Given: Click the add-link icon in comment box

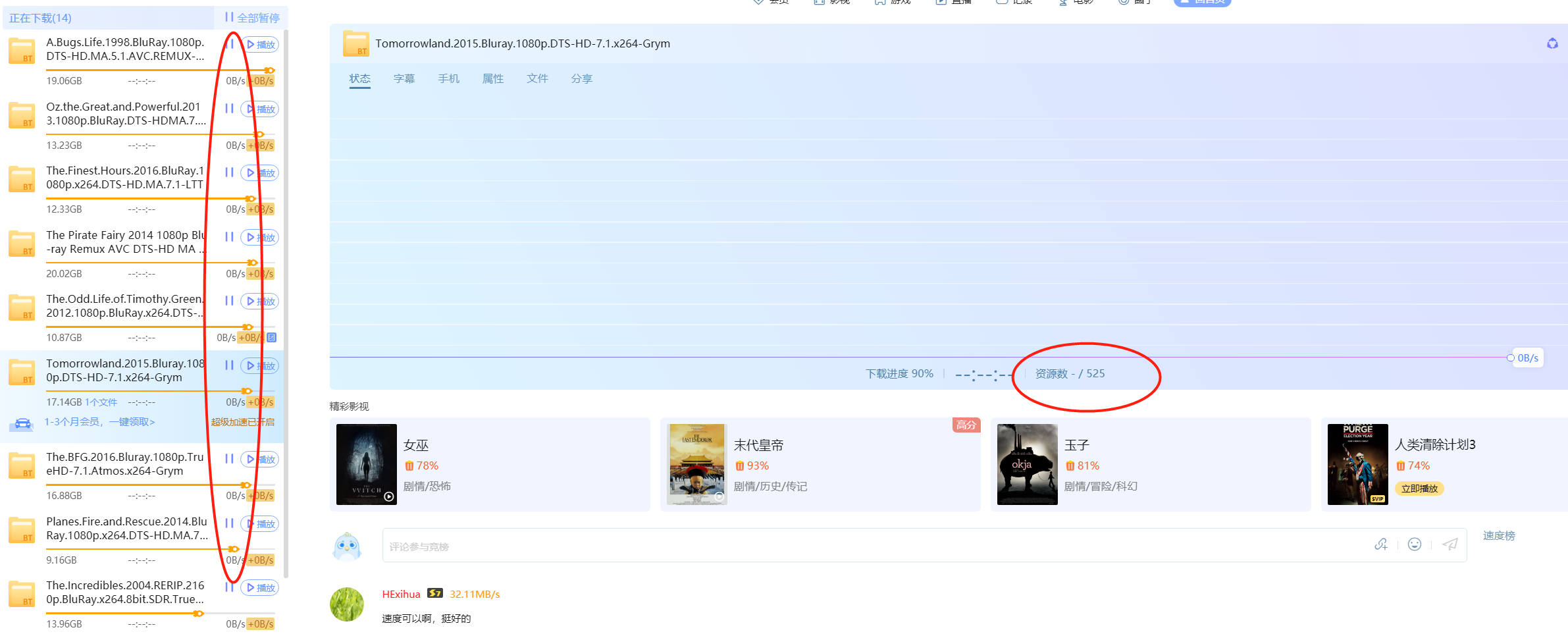Looking at the screenshot, I should coord(1380,544).
